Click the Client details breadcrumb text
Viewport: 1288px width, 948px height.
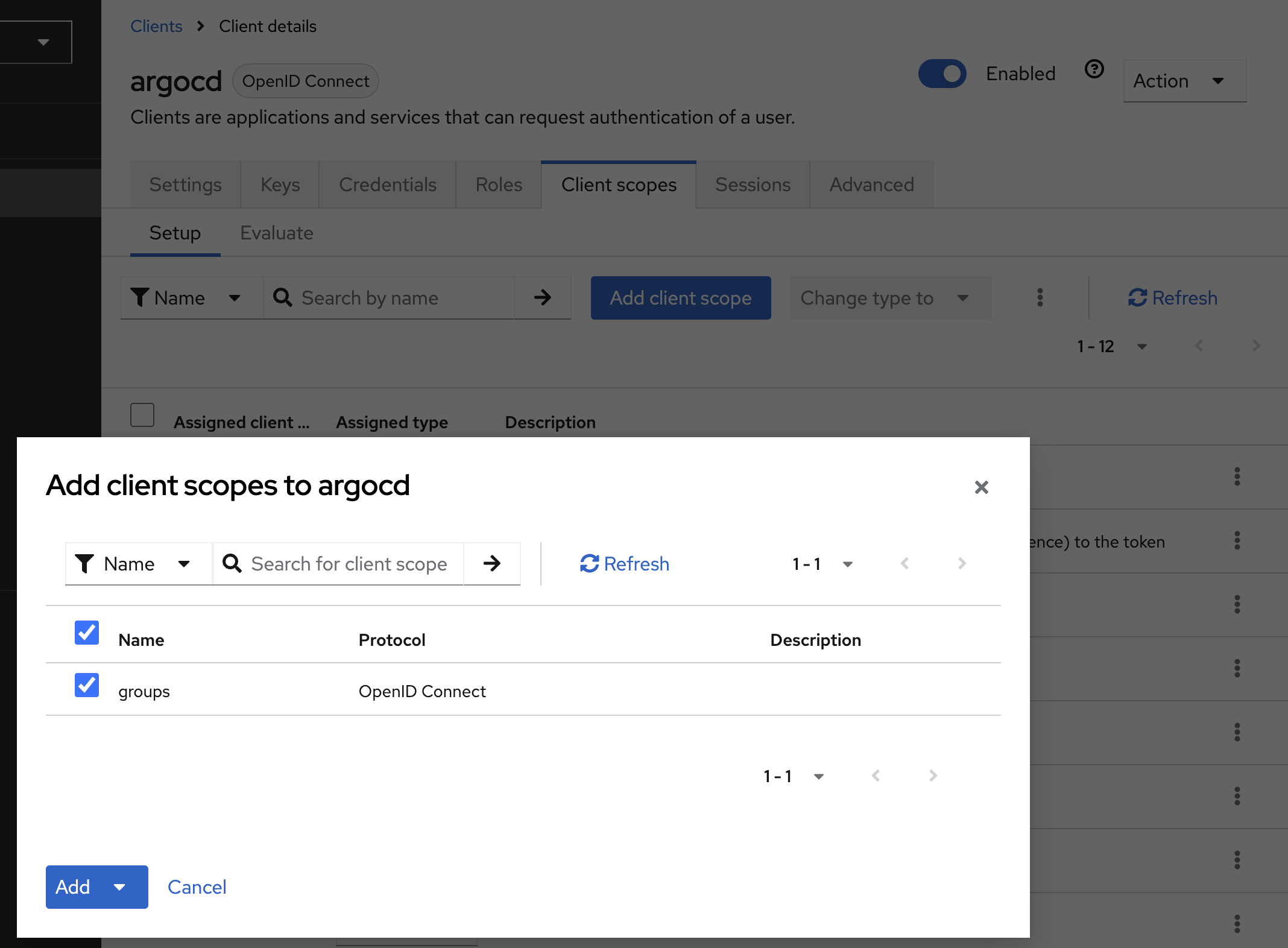coord(268,27)
